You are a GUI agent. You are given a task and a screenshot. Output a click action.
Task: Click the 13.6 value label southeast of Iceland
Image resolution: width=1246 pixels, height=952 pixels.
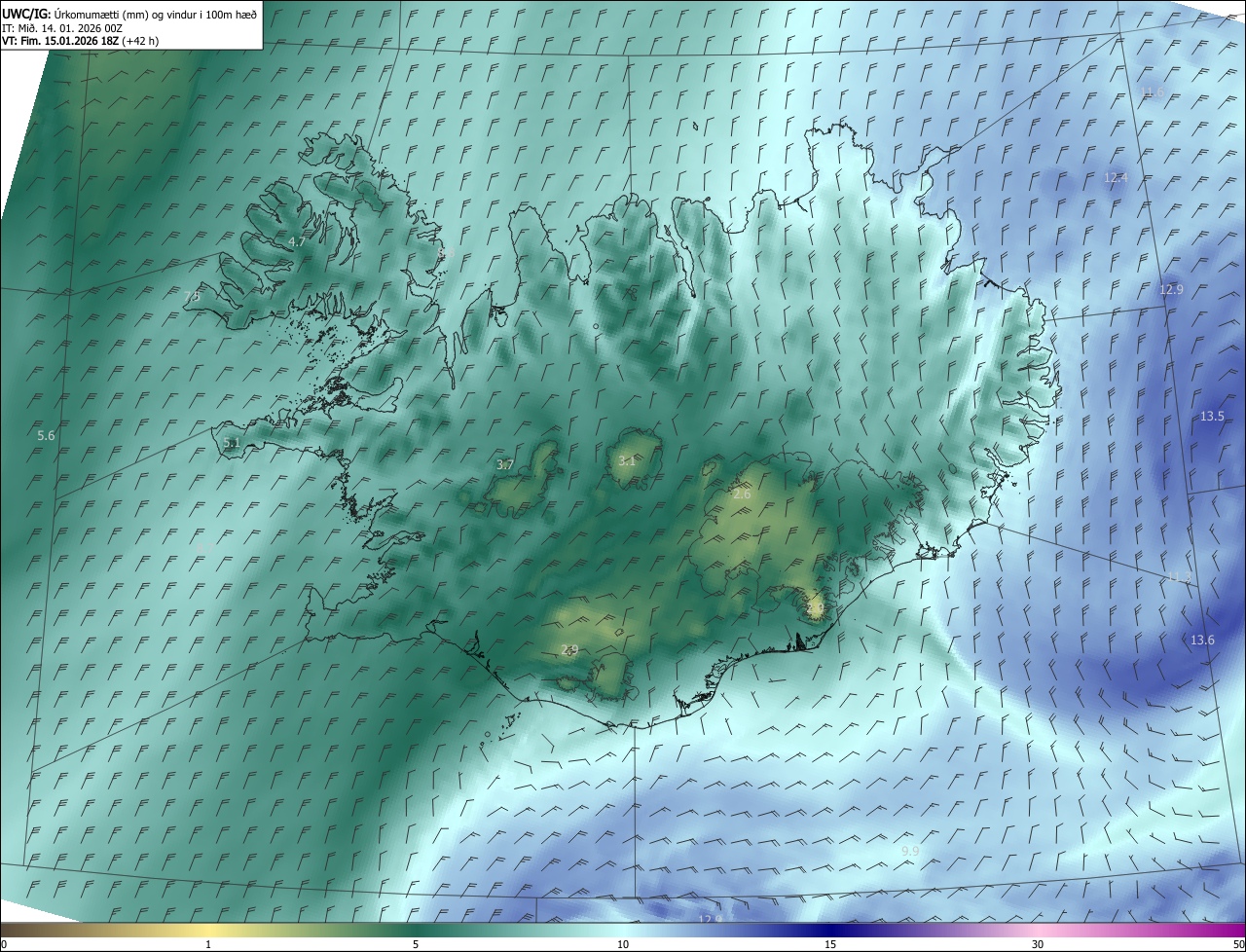[1202, 640]
